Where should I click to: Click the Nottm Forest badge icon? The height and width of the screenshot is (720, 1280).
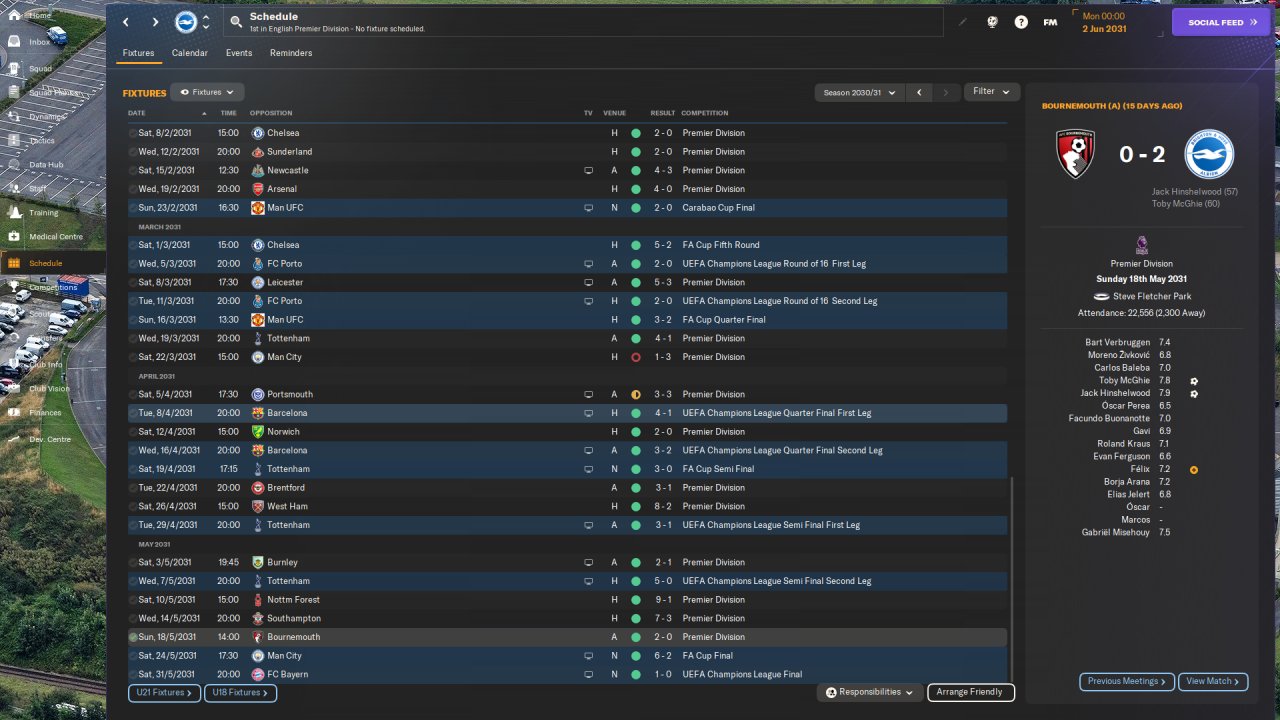click(258, 600)
